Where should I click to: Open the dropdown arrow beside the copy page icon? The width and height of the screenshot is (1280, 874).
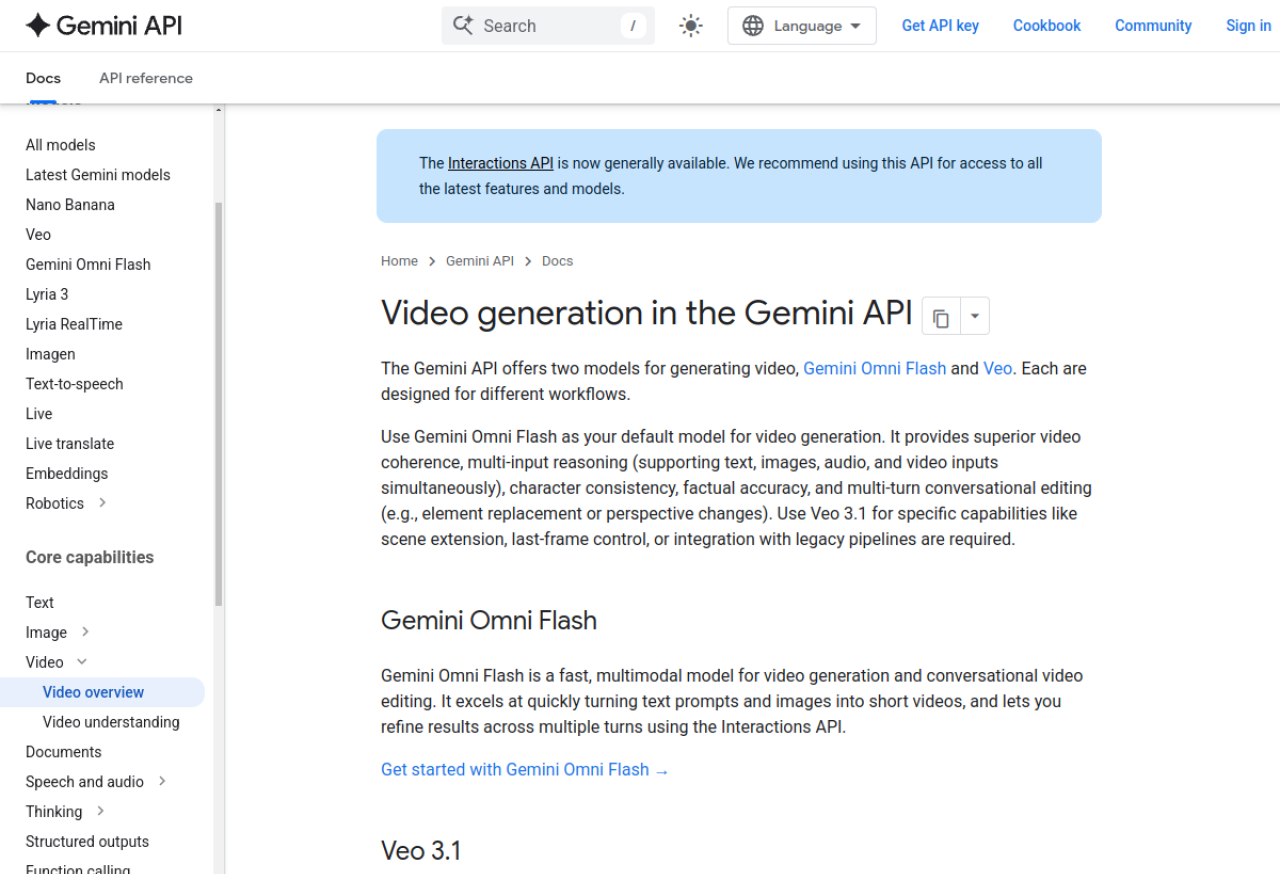[x=975, y=316]
